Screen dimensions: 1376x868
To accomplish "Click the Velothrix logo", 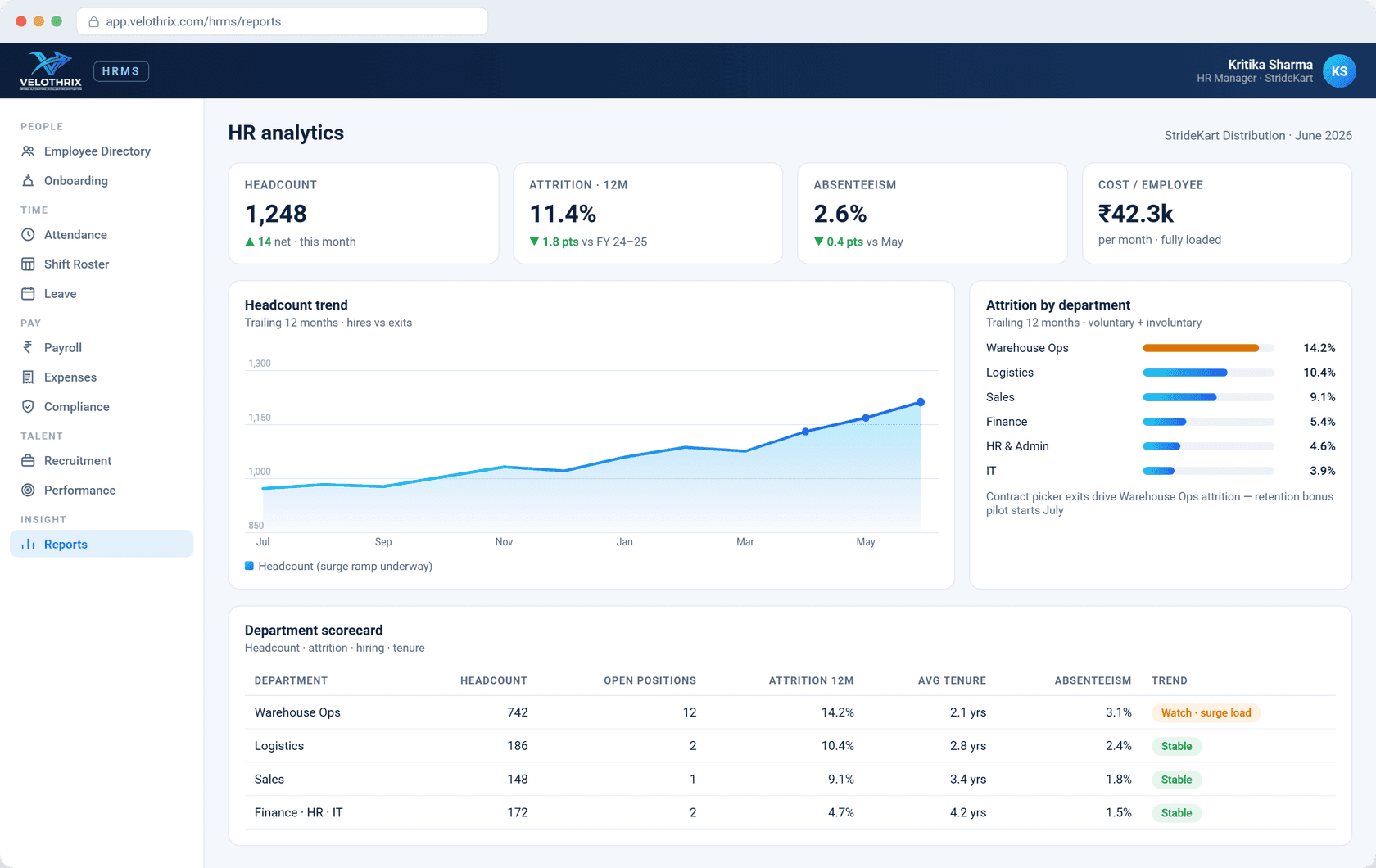I will click(x=51, y=70).
